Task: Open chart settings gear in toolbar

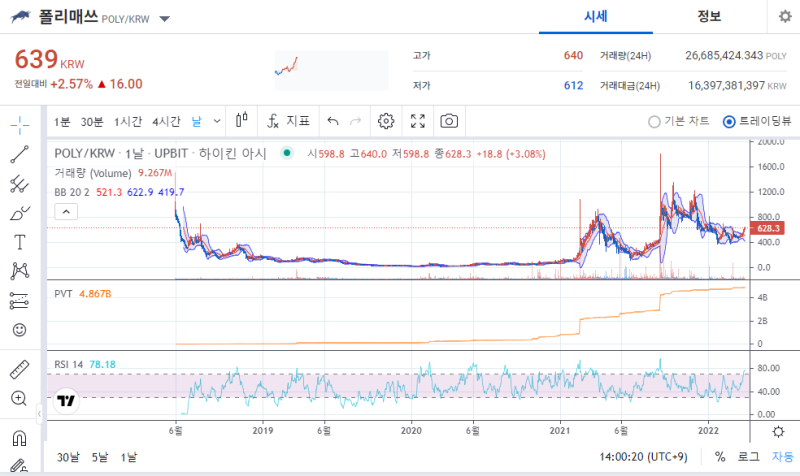Action: coord(386,121)
